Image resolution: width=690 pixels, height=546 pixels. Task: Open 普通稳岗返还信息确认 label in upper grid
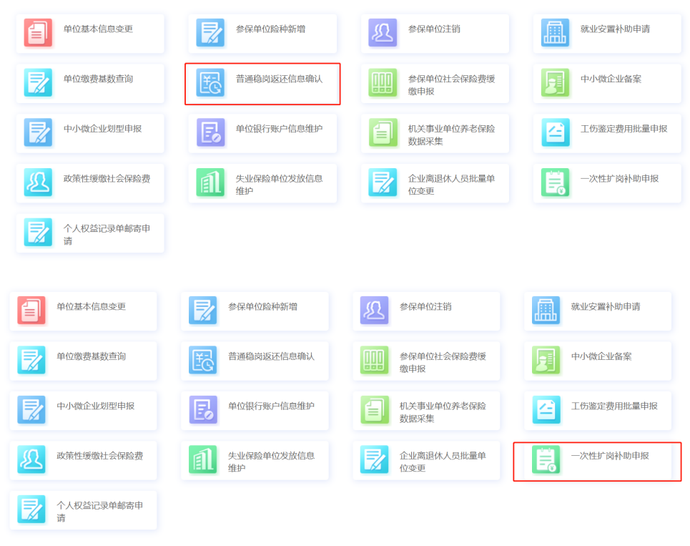click(x=279, y=79)
